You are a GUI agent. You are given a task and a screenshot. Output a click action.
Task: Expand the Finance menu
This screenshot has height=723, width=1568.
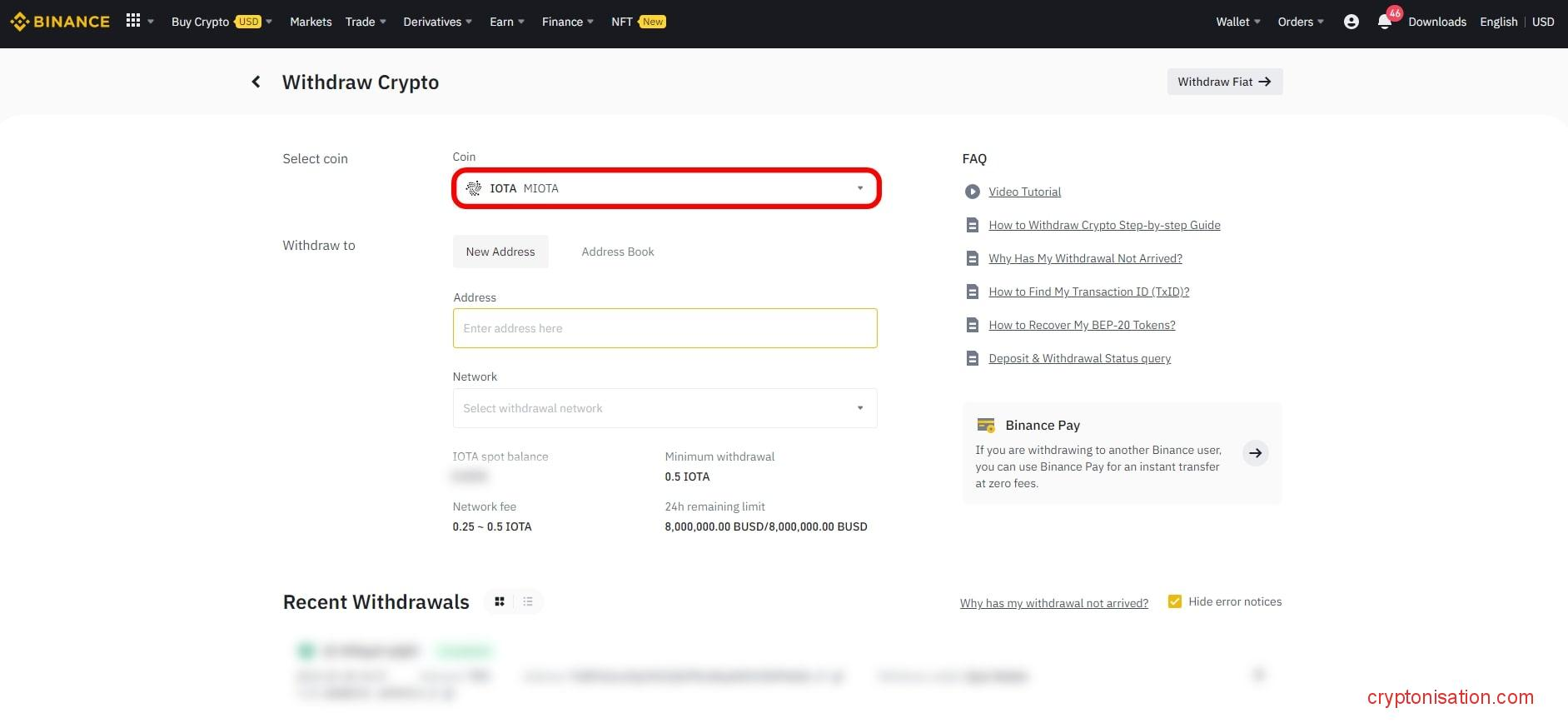567,22
